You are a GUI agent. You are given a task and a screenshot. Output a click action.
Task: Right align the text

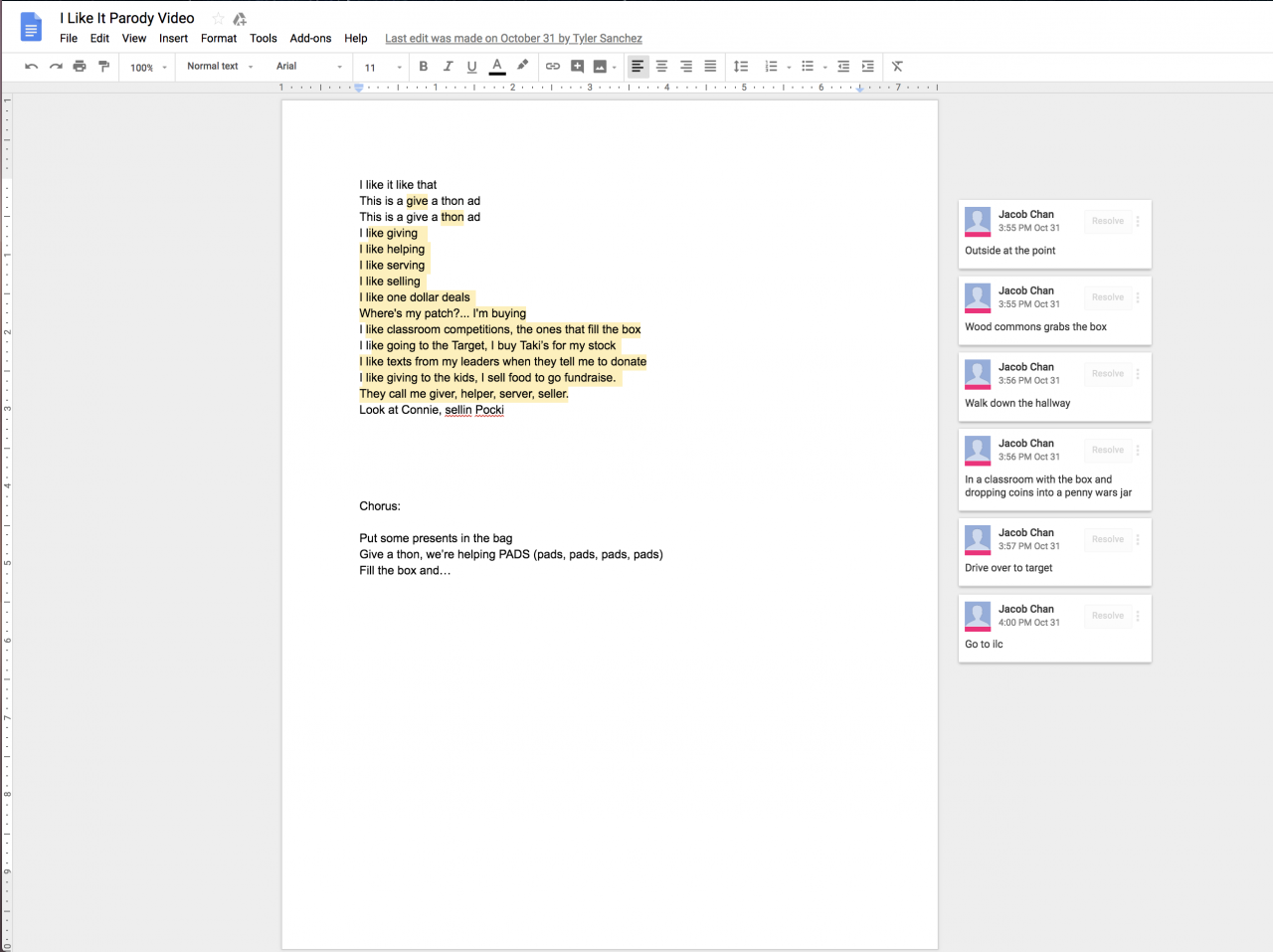click(686, 67)
